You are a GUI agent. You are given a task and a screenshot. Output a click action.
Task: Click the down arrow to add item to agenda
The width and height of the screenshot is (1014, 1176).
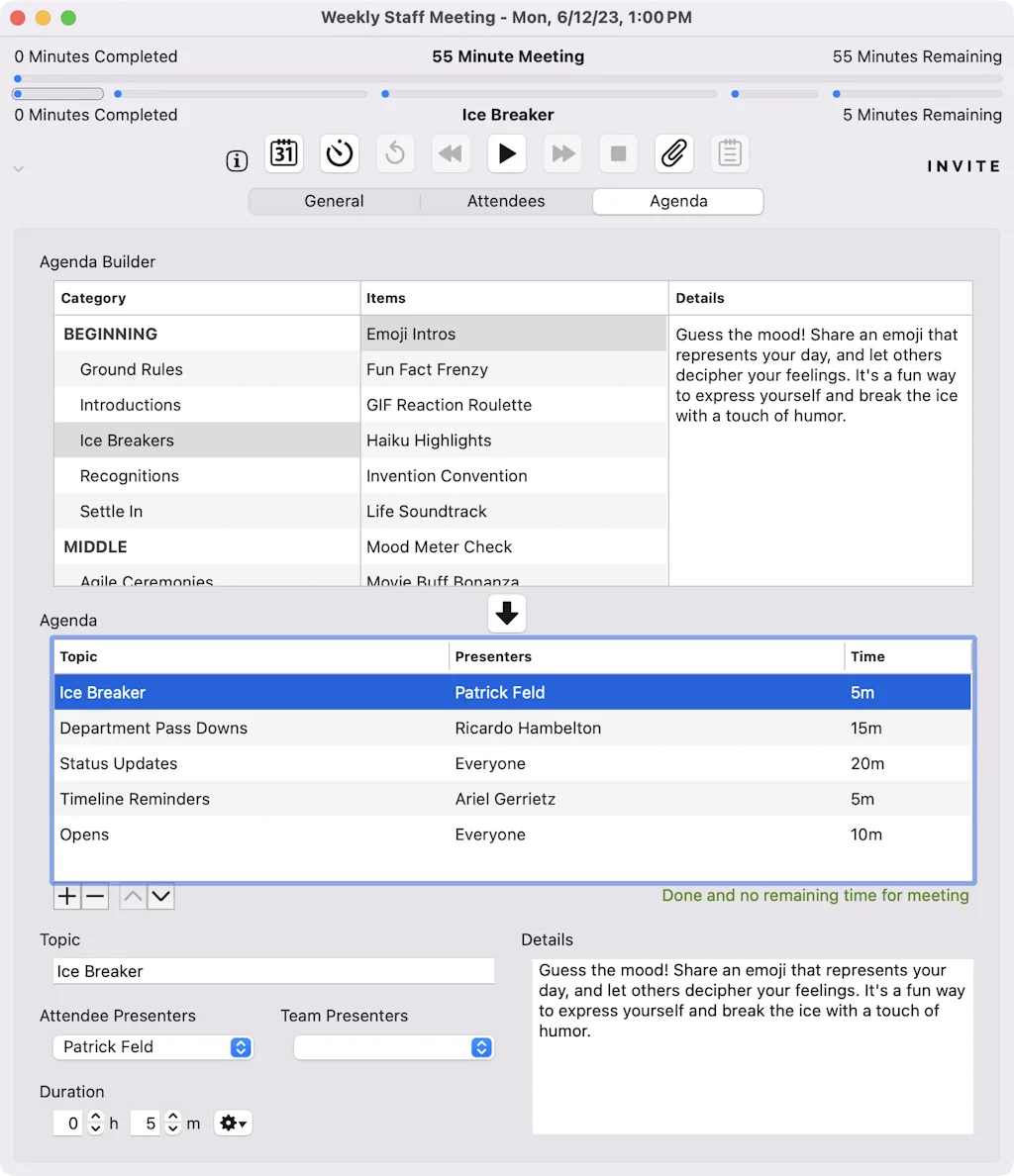(x=507, y=614)
